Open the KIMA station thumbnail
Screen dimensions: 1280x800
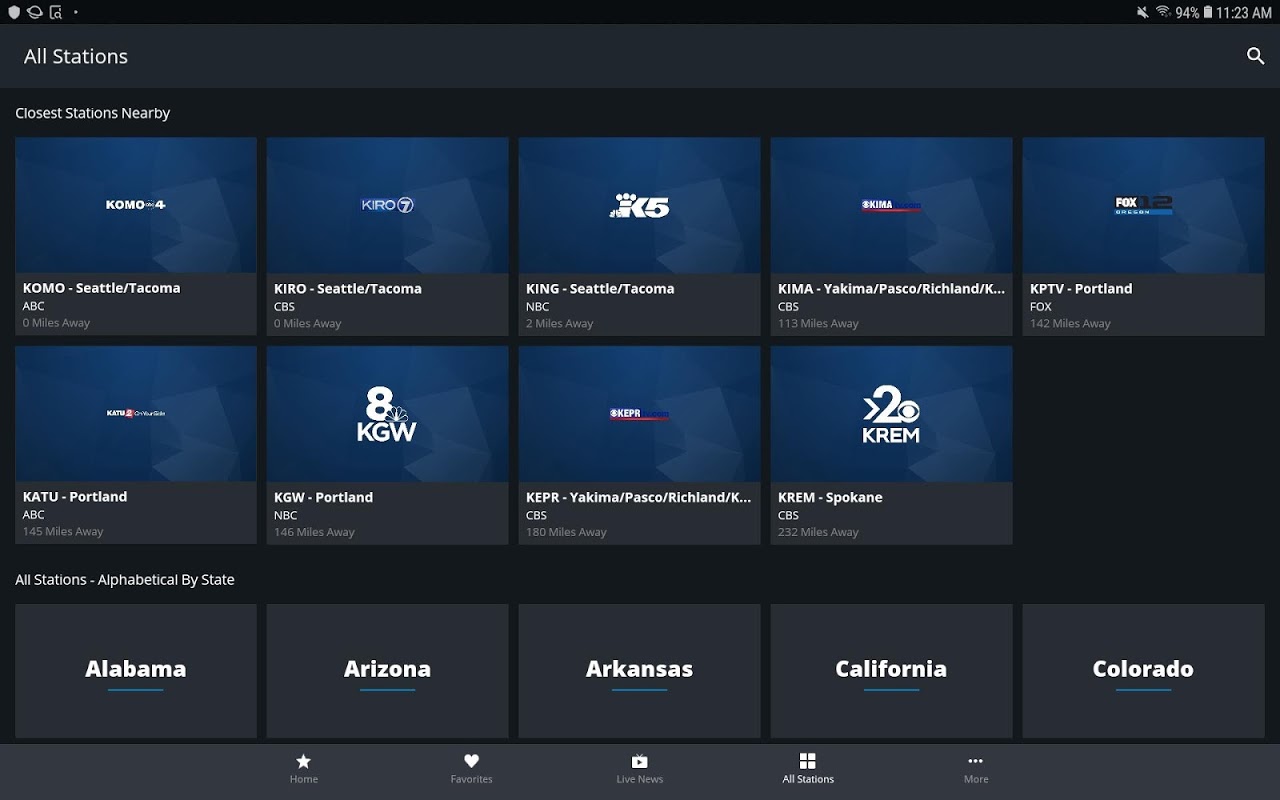click(892, 205)
